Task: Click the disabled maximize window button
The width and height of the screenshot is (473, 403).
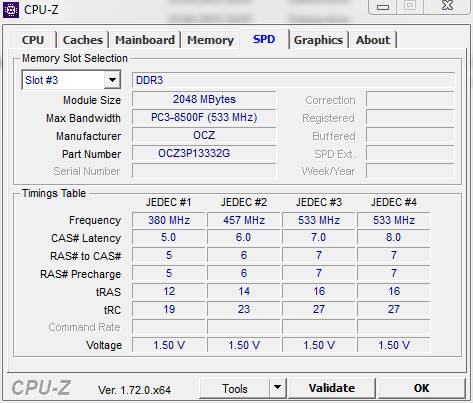Action: pos(410,6)
